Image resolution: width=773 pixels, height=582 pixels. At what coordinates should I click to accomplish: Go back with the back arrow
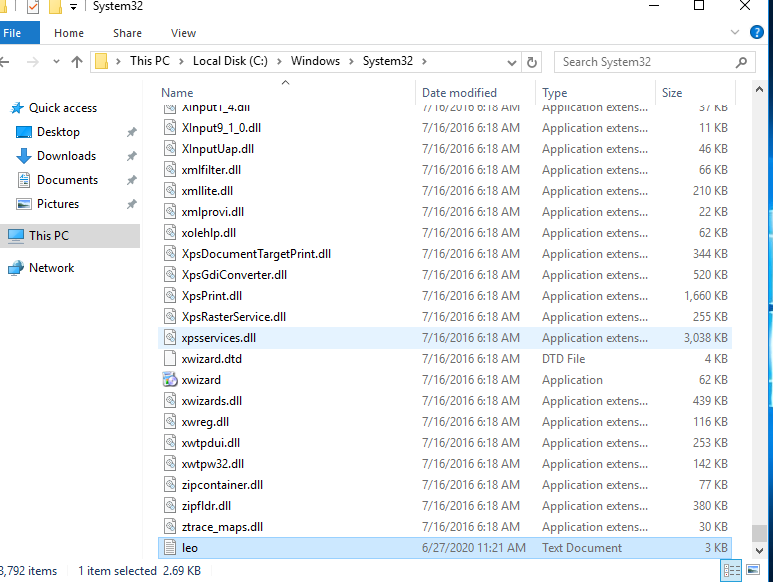pyautogui.click(x=5, y=62)
